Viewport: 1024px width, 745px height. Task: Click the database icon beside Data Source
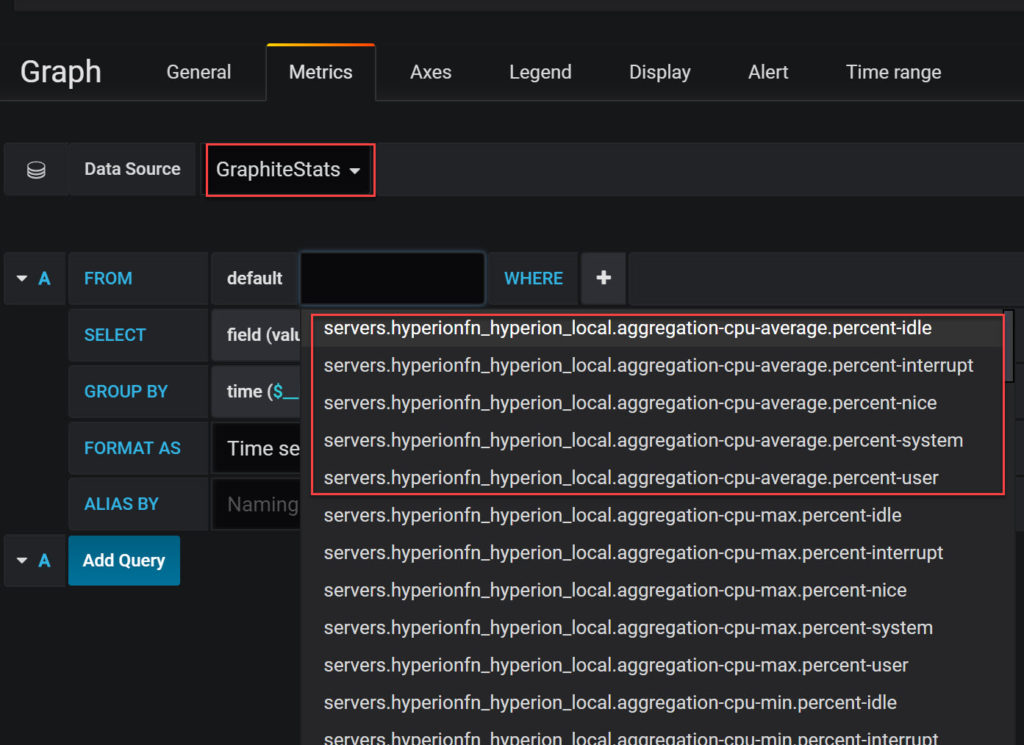pyautogui.click(x=36, y=170)
